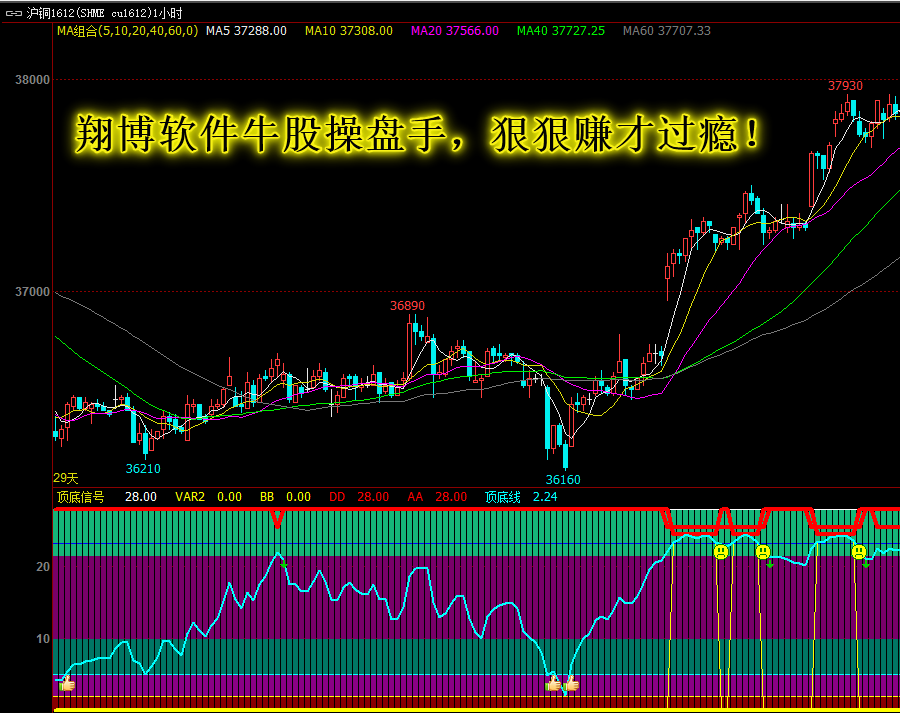
Task: Click the link icon before the chart title
Action: [x=14, y=13]
